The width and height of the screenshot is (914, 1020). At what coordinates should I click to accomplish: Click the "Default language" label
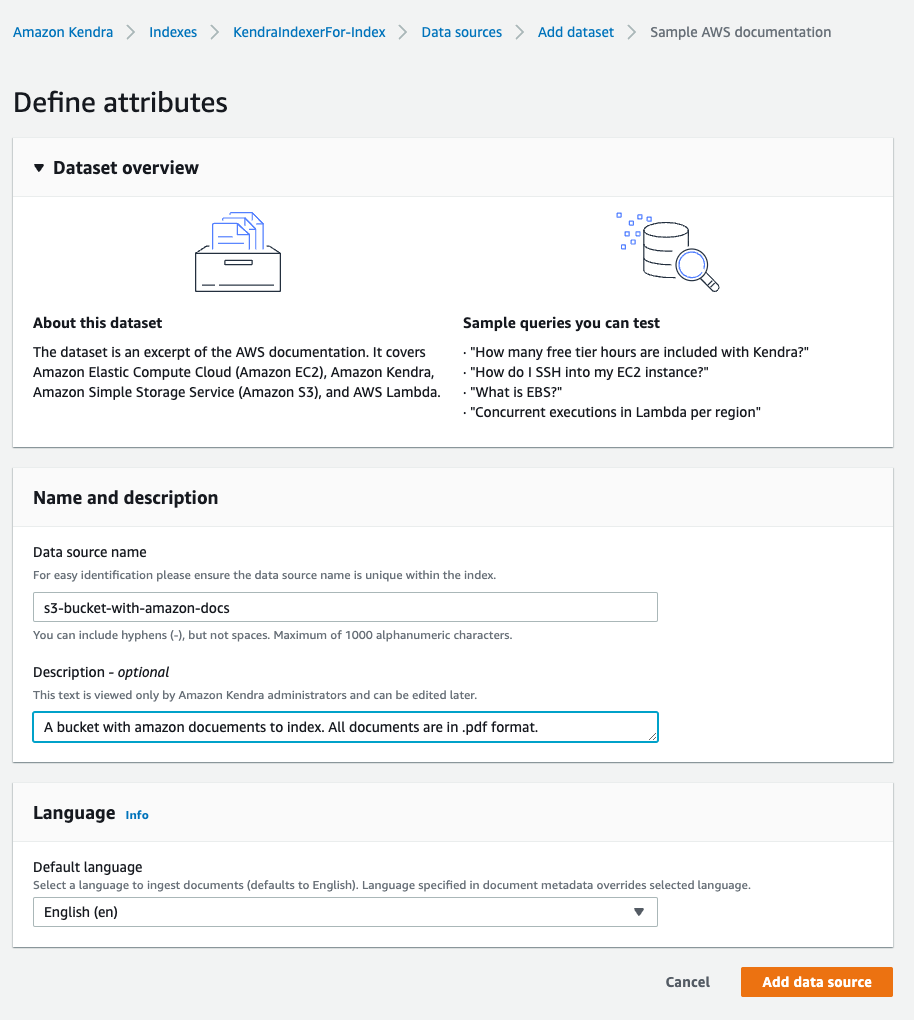(x=88, y=867)
